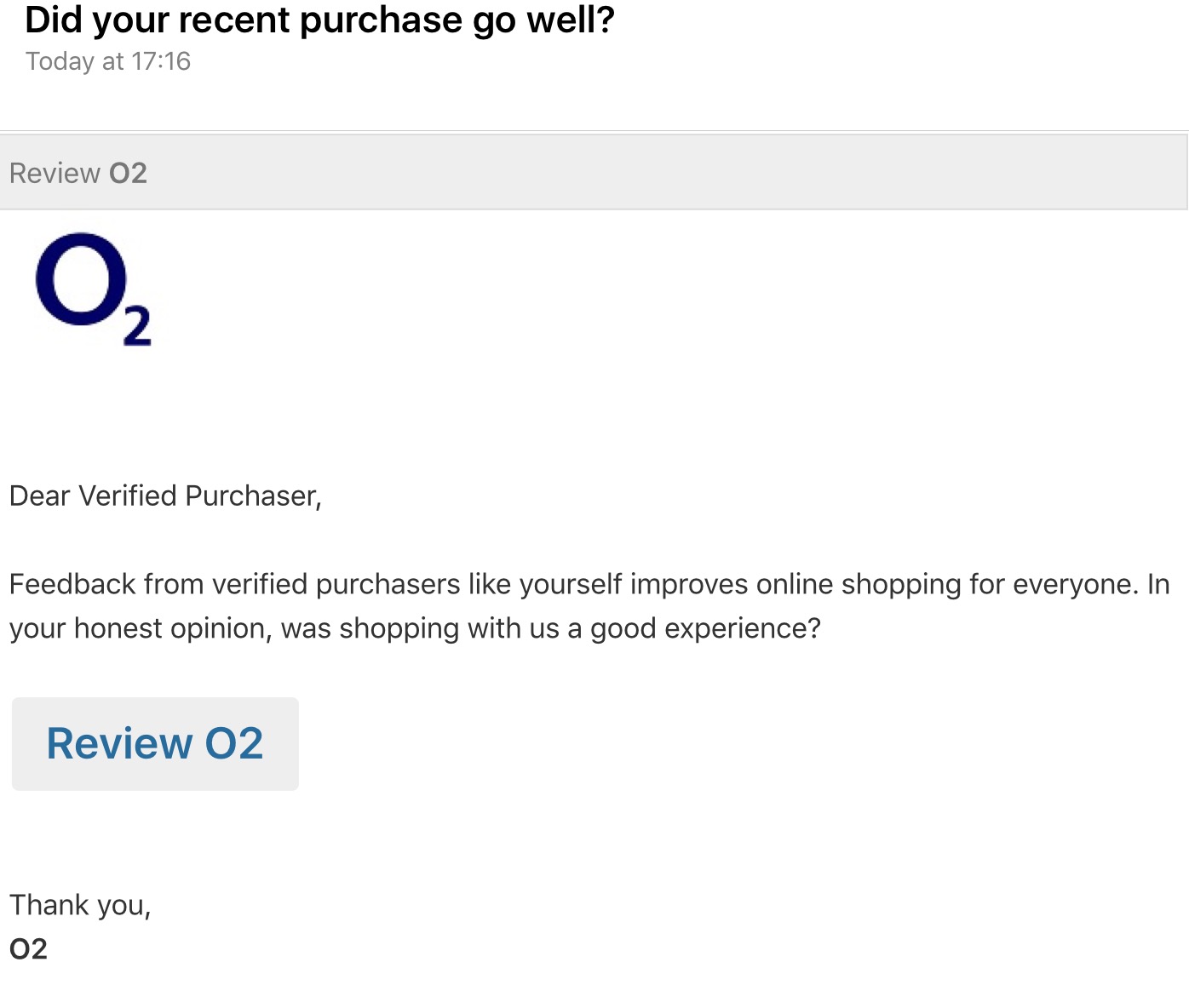Click the word 'Review' in the gray header bar
The image size is (1189, 1008).
pyautogui.click(x=55, y=174)
